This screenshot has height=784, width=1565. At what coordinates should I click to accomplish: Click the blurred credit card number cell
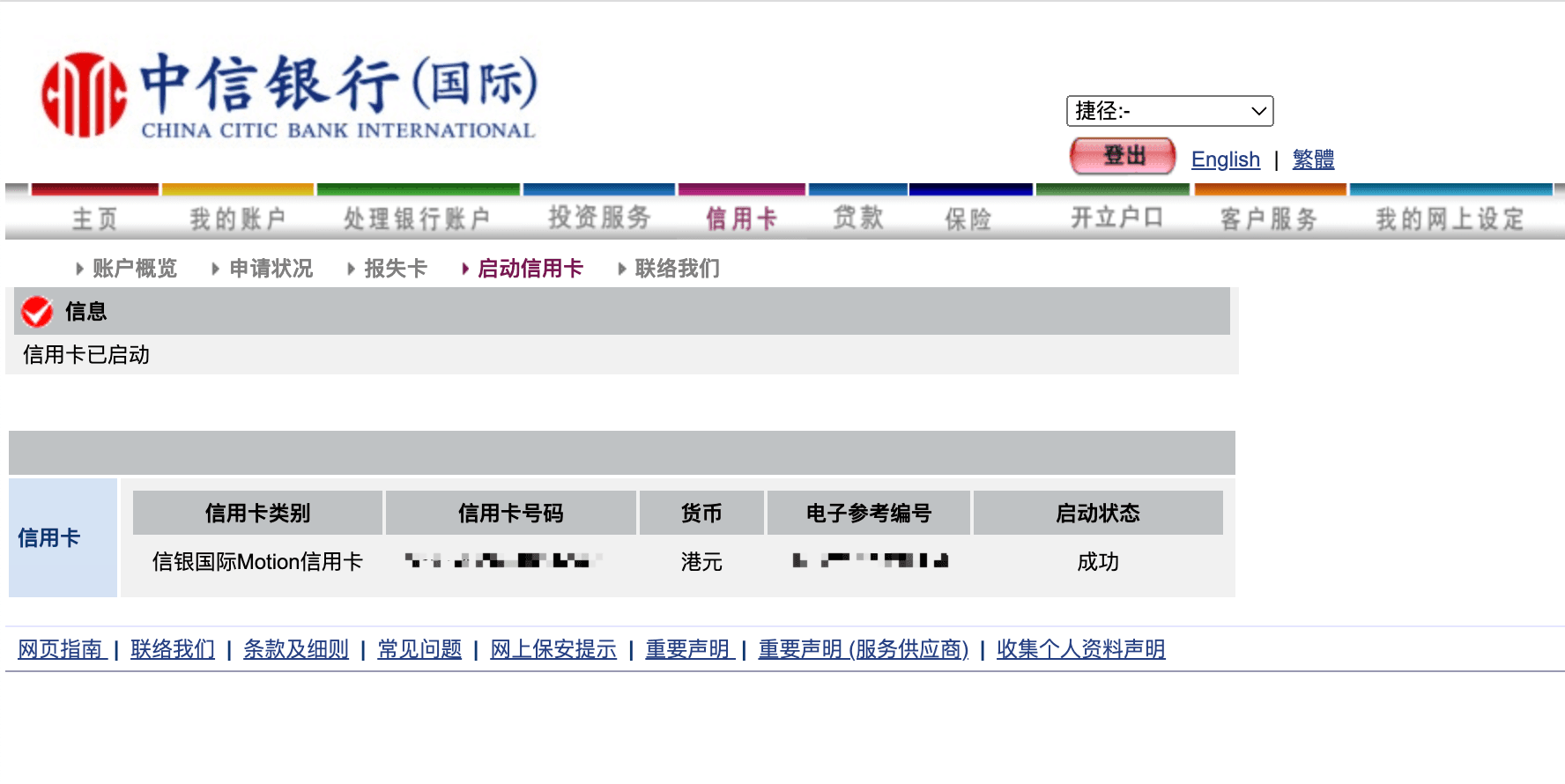504,560
